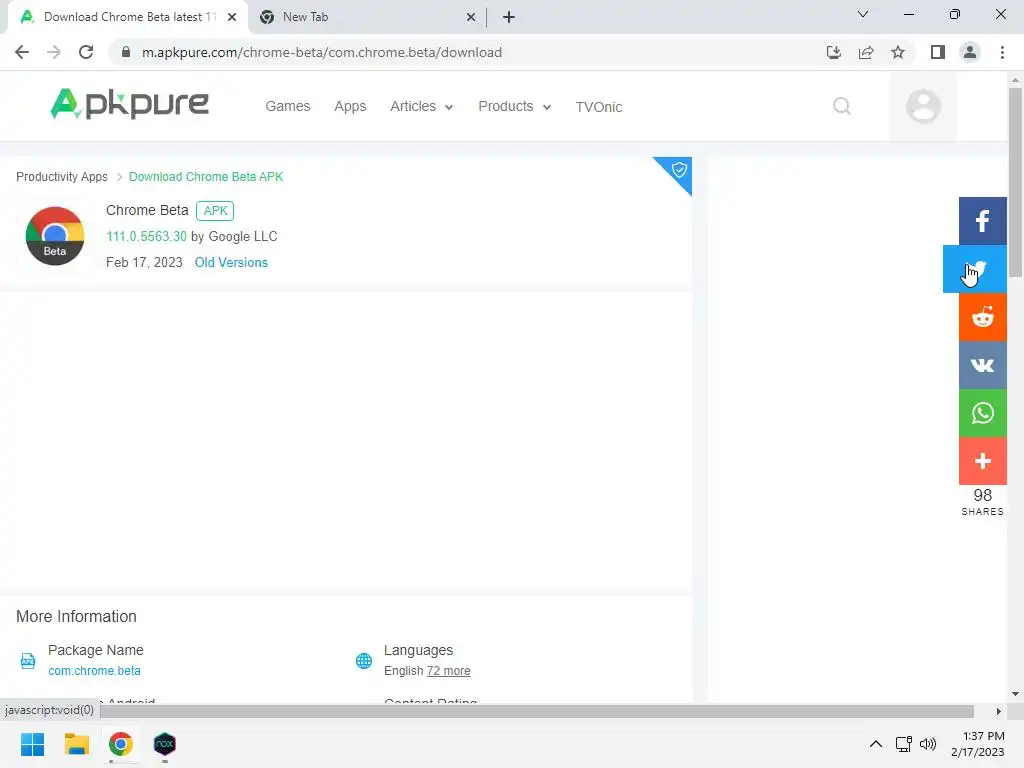The height and width of the screenshot is (768, 1024).
Task: Switch to the New Tab tab
Action: (366, 17)
